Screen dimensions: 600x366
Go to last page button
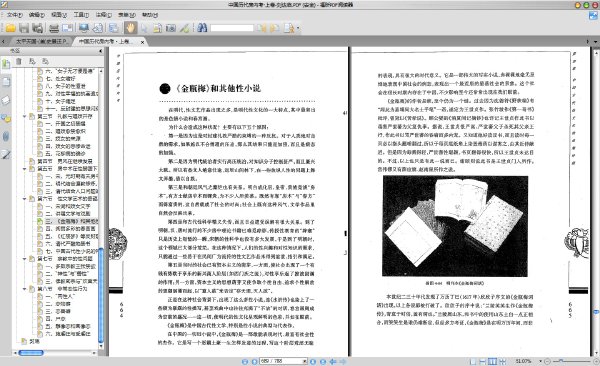point(323,361)
